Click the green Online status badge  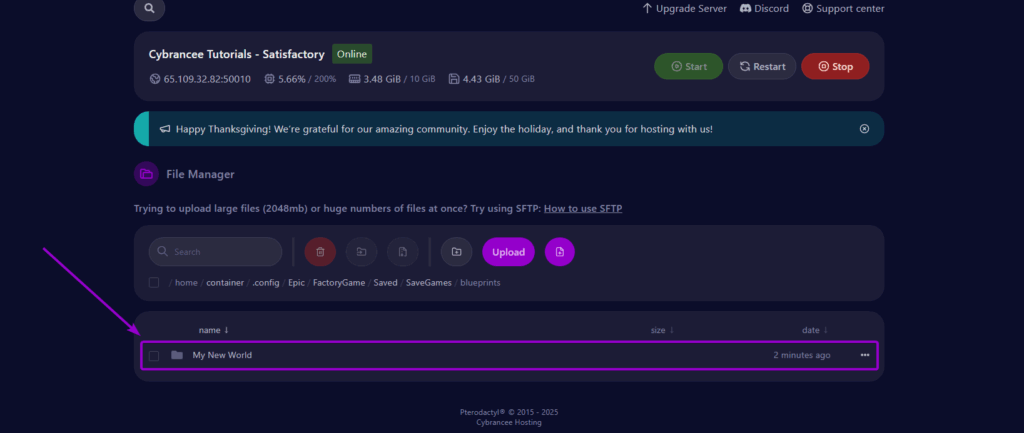(x=352, y=54)
